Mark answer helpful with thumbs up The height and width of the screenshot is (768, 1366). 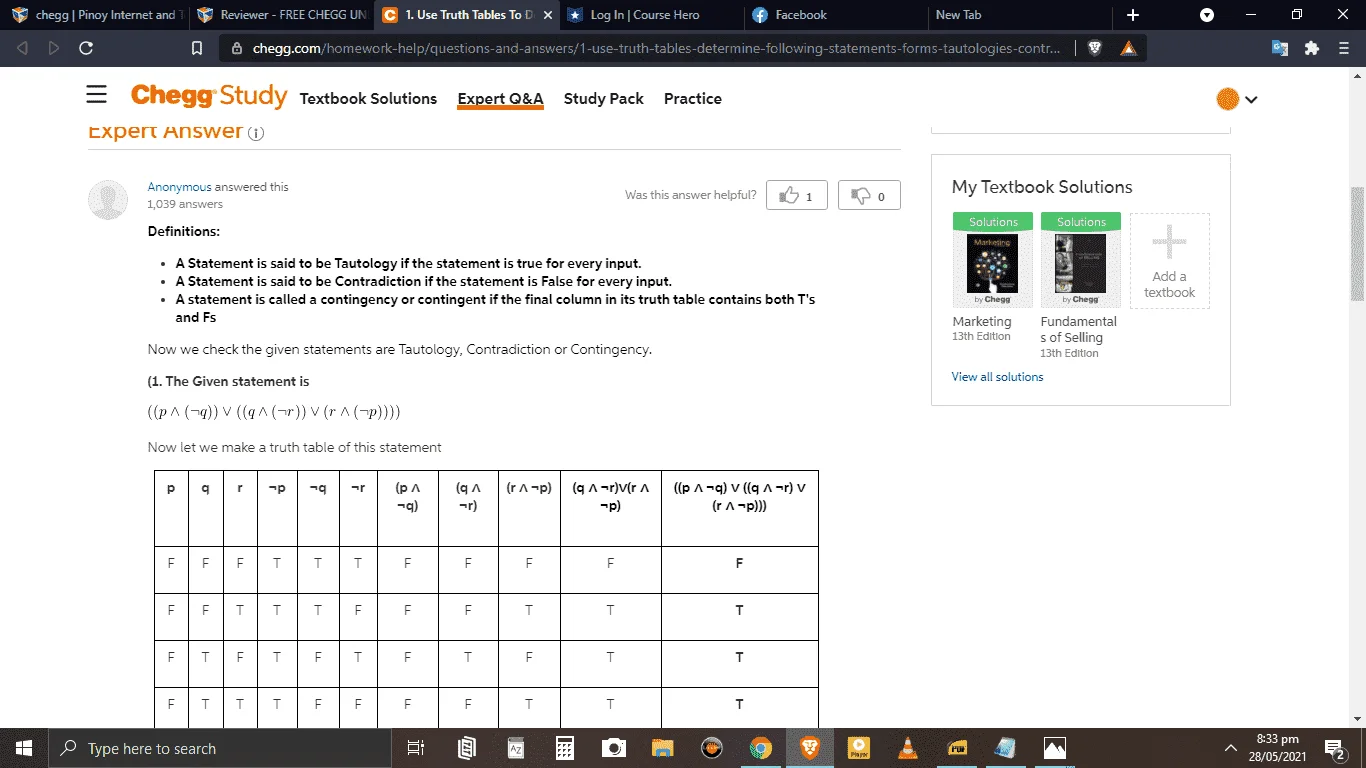tap(797, 195)
